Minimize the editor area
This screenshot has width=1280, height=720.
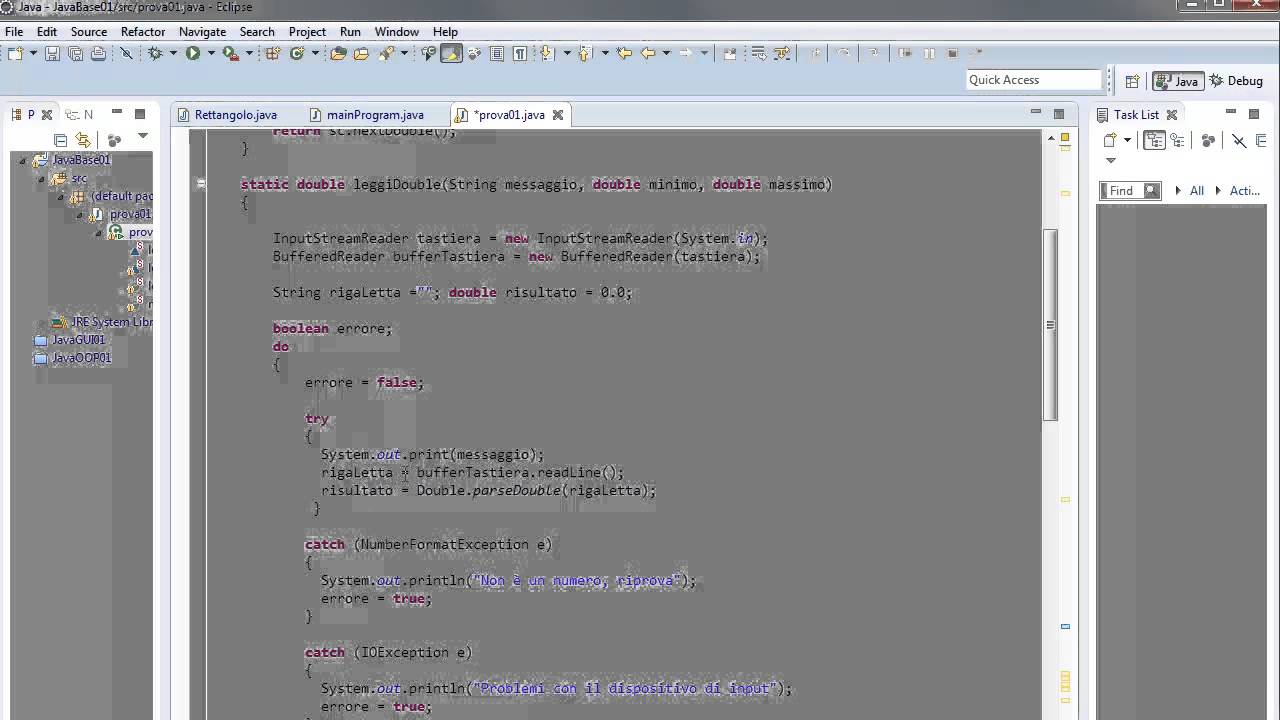[1035, 113]
